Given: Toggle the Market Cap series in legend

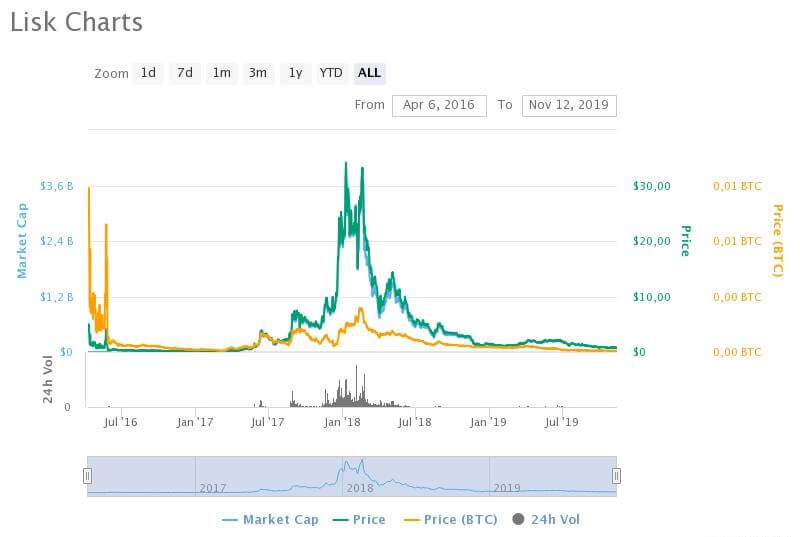Looking at the screenshot, I should 270,520.
